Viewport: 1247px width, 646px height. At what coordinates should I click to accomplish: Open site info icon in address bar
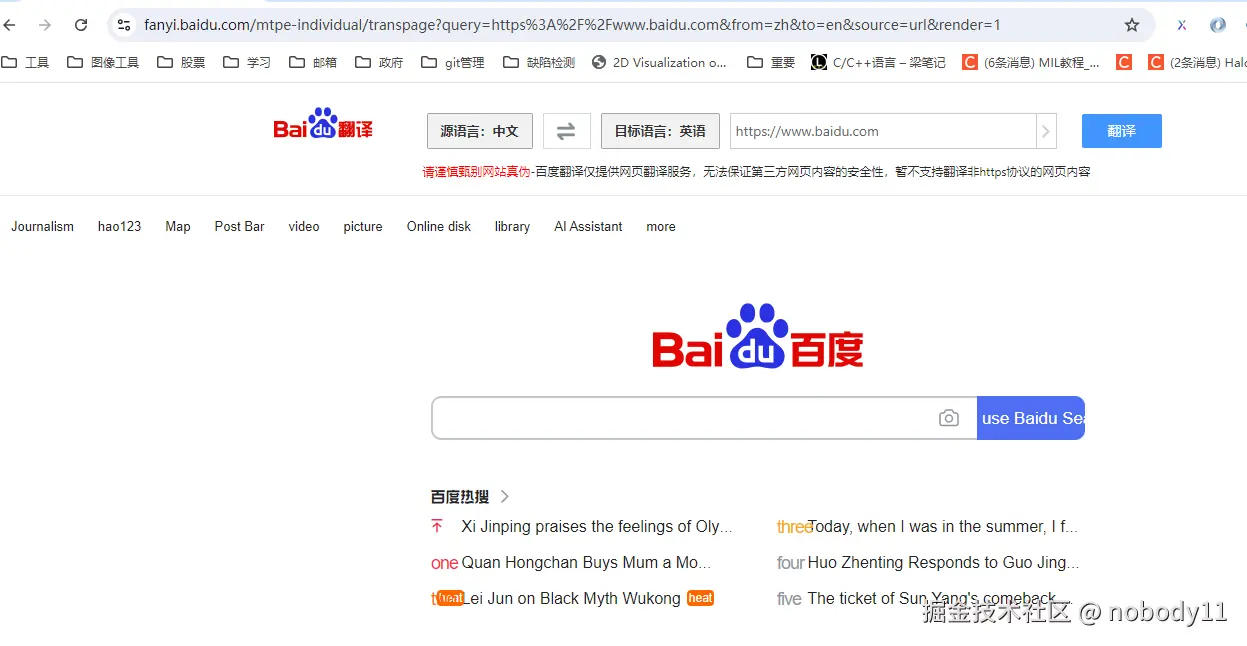[124, 25]
